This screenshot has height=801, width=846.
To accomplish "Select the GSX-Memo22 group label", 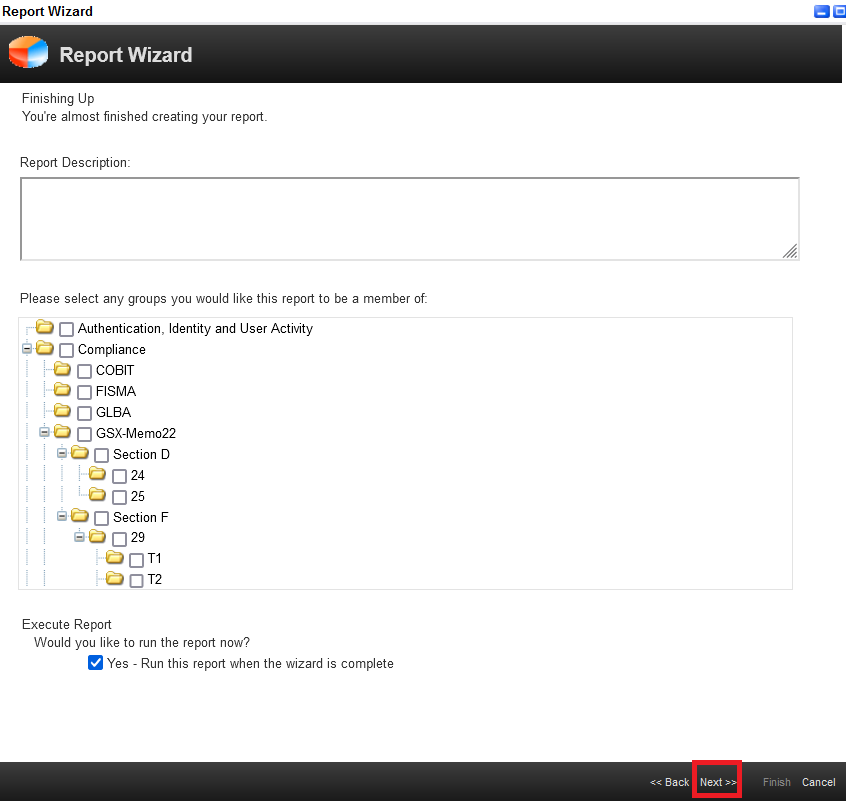I will pyautogui.click(x=136, y=433).
